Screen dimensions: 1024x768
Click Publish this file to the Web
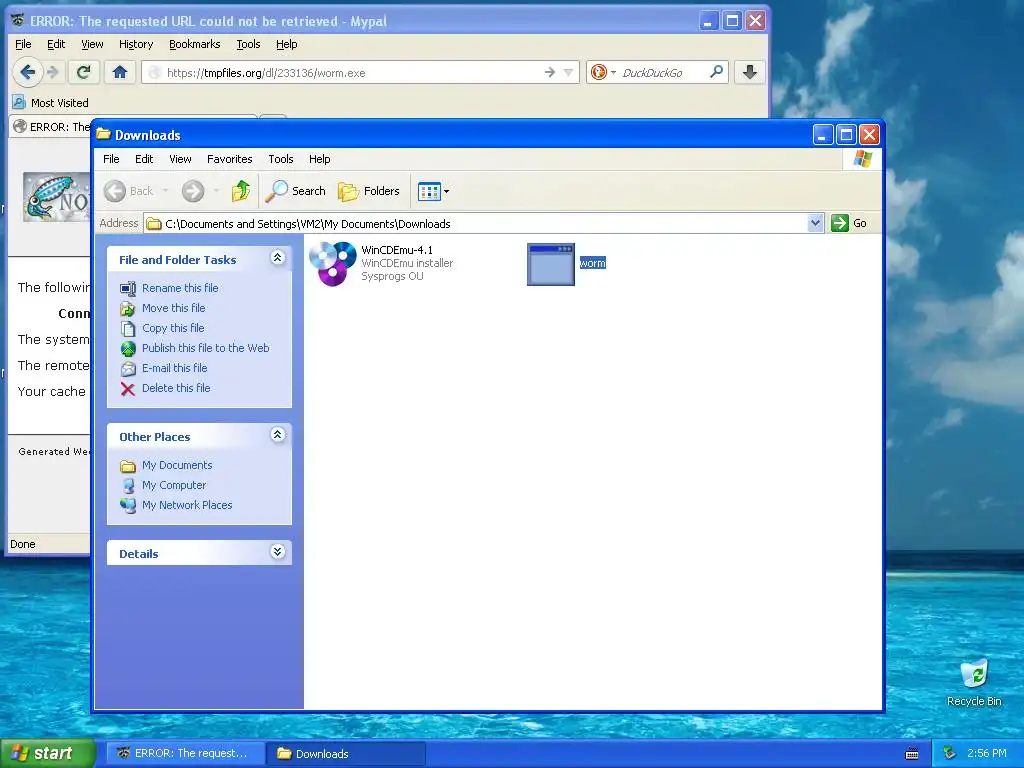pos(206,348)
